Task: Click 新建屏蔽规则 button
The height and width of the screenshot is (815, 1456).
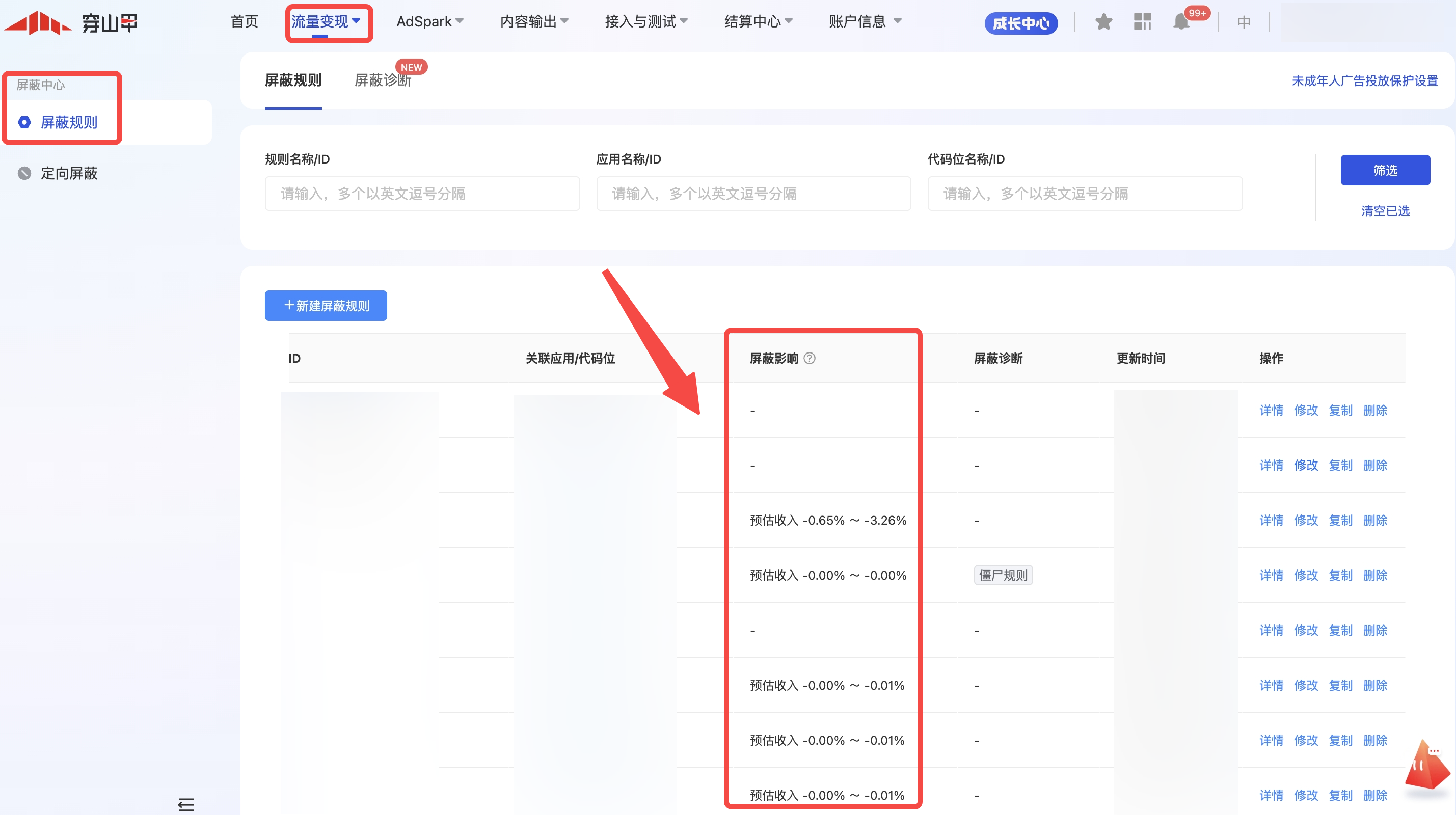Action: pos(326,306)
